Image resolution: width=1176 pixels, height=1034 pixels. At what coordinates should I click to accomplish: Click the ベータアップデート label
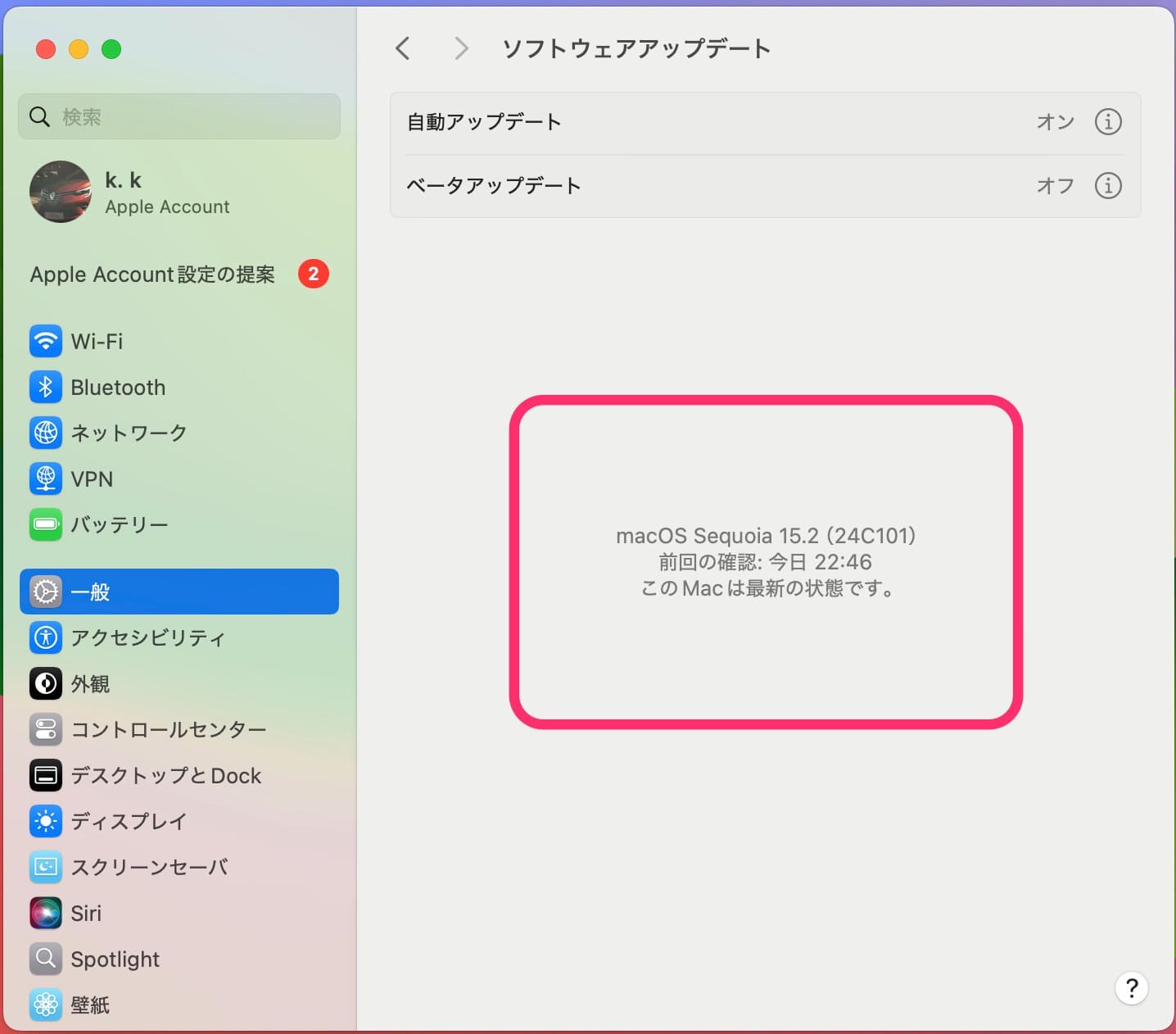coord(494,185)
